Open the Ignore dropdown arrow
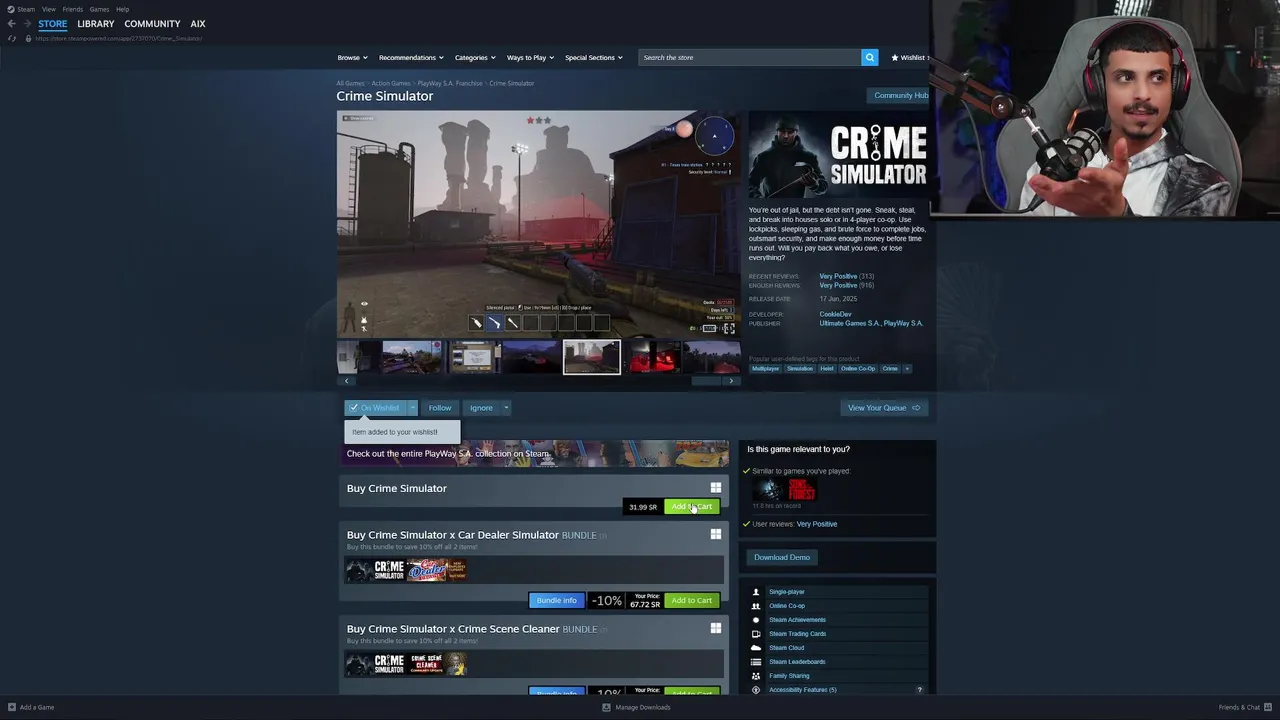Screen dimensions: 1280x720 (506, 408)
